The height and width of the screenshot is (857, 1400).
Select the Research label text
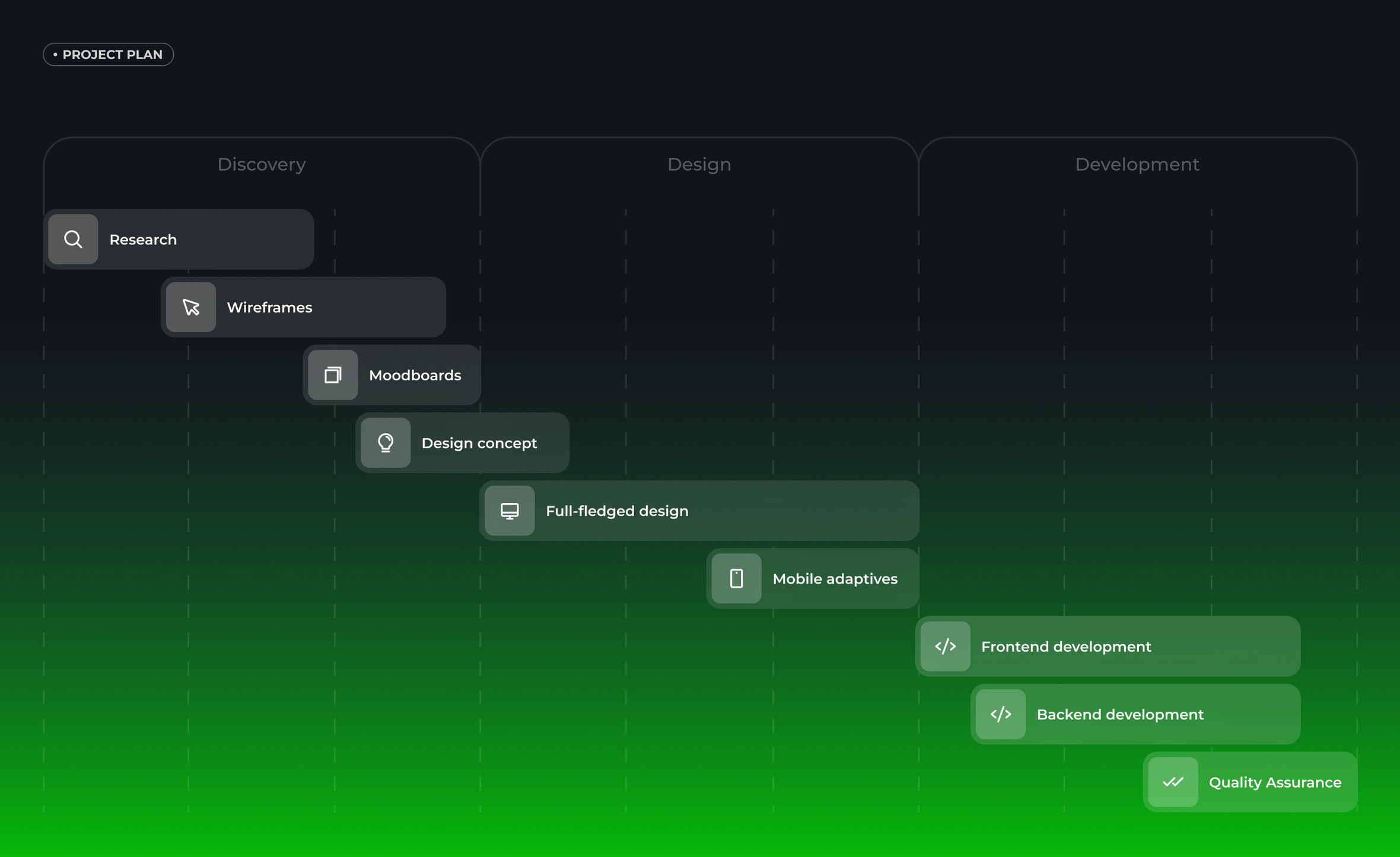point(143,240)
